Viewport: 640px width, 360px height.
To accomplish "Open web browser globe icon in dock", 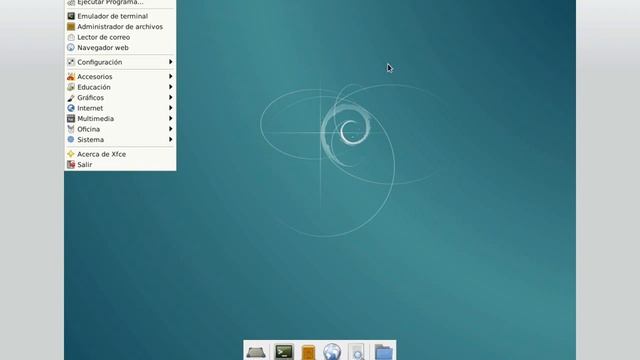I will tap(332, 352).
